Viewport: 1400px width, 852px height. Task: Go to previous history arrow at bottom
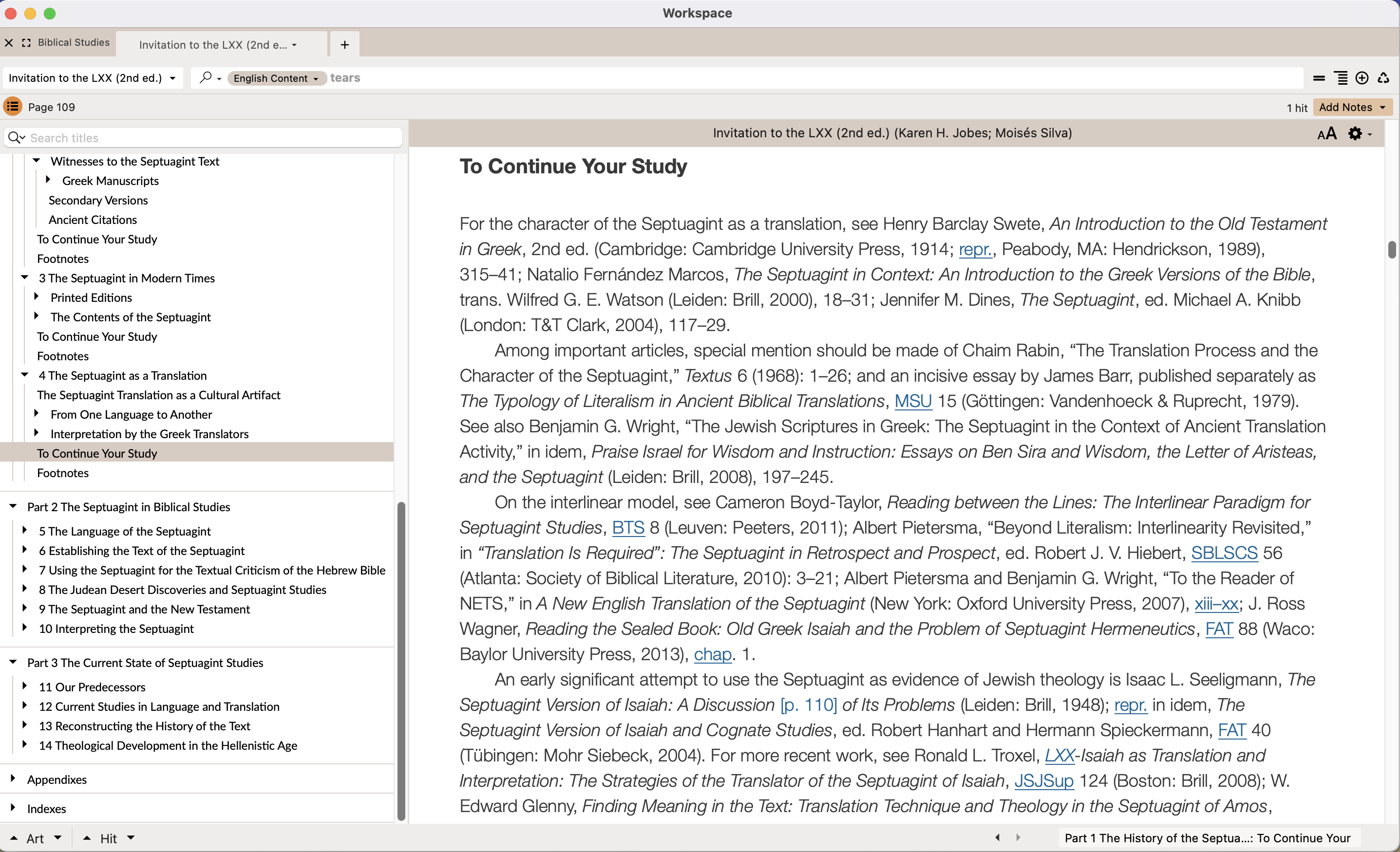(x=997, y=837)
